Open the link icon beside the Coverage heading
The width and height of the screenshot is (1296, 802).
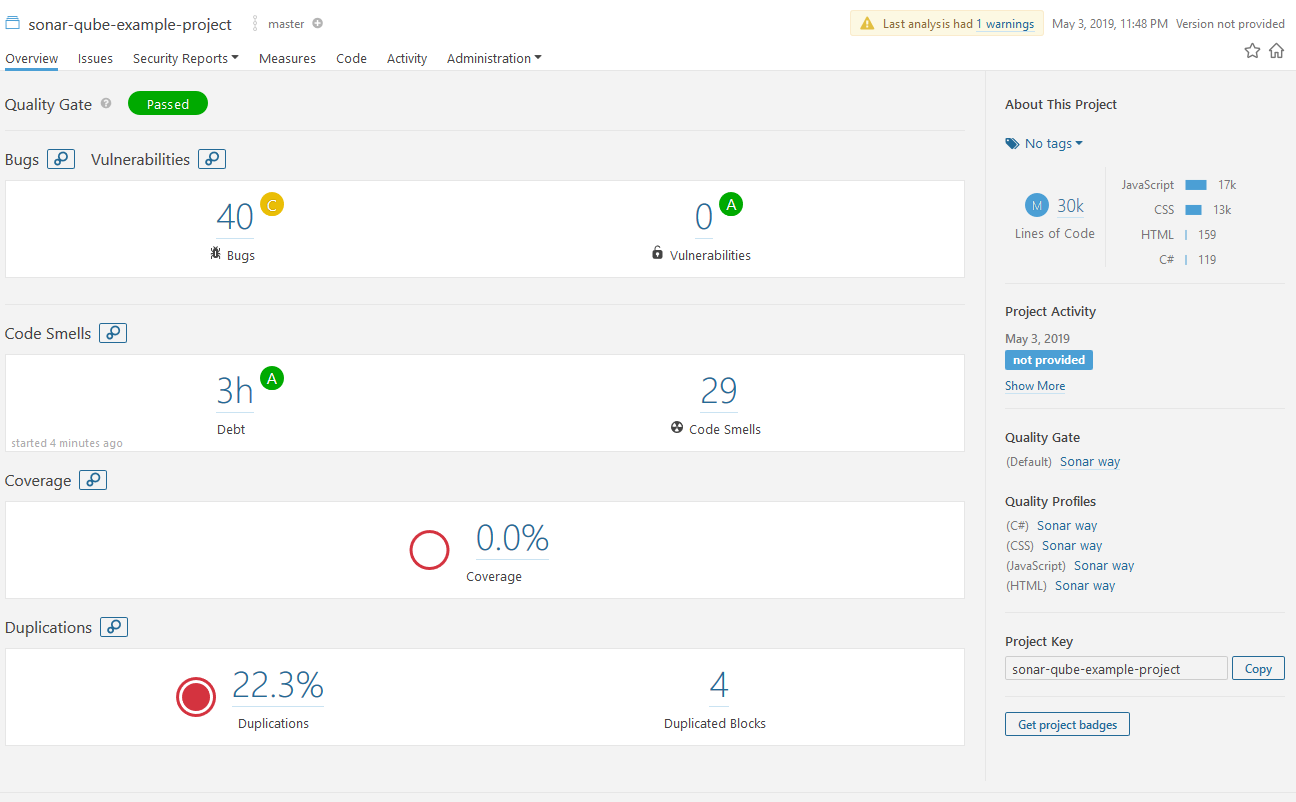pyautogui.click(x=93, y=480)
